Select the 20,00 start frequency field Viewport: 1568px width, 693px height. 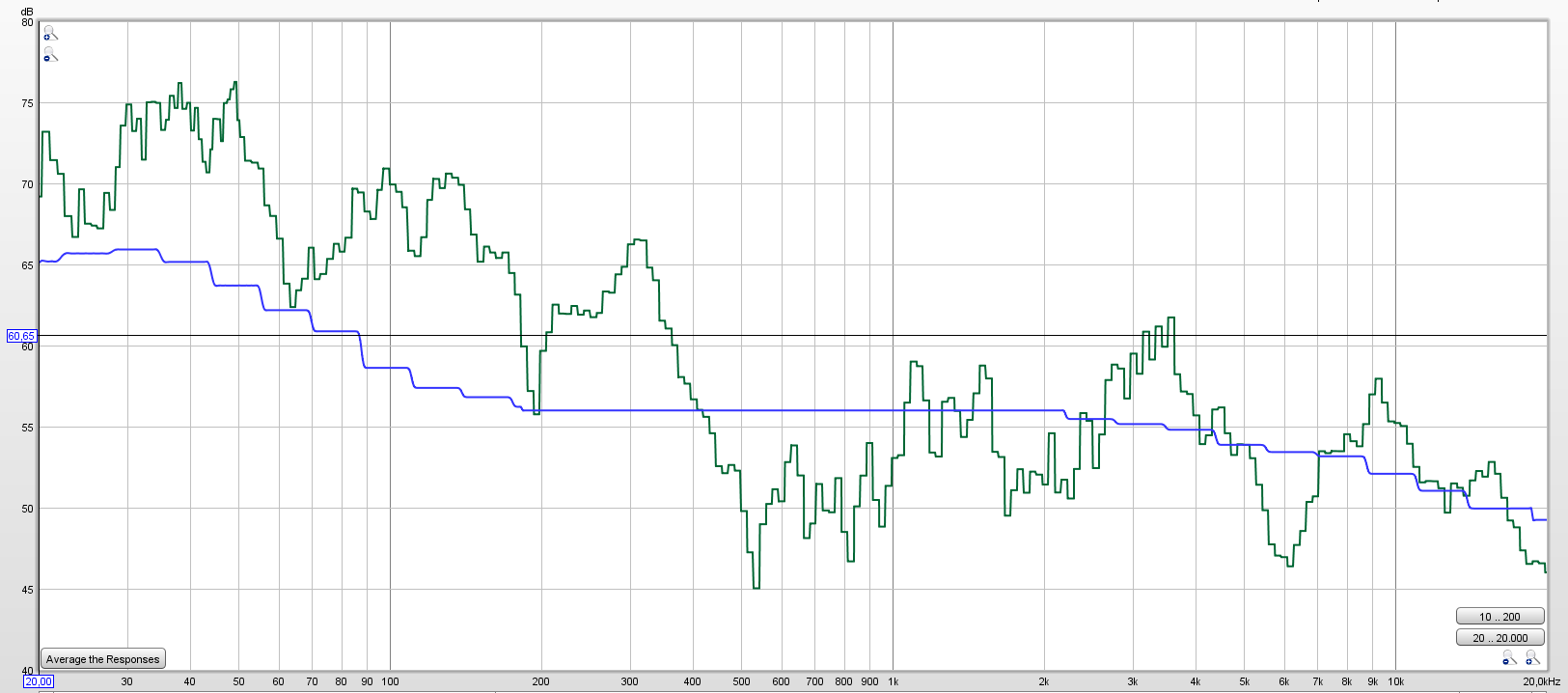[39, 681]
